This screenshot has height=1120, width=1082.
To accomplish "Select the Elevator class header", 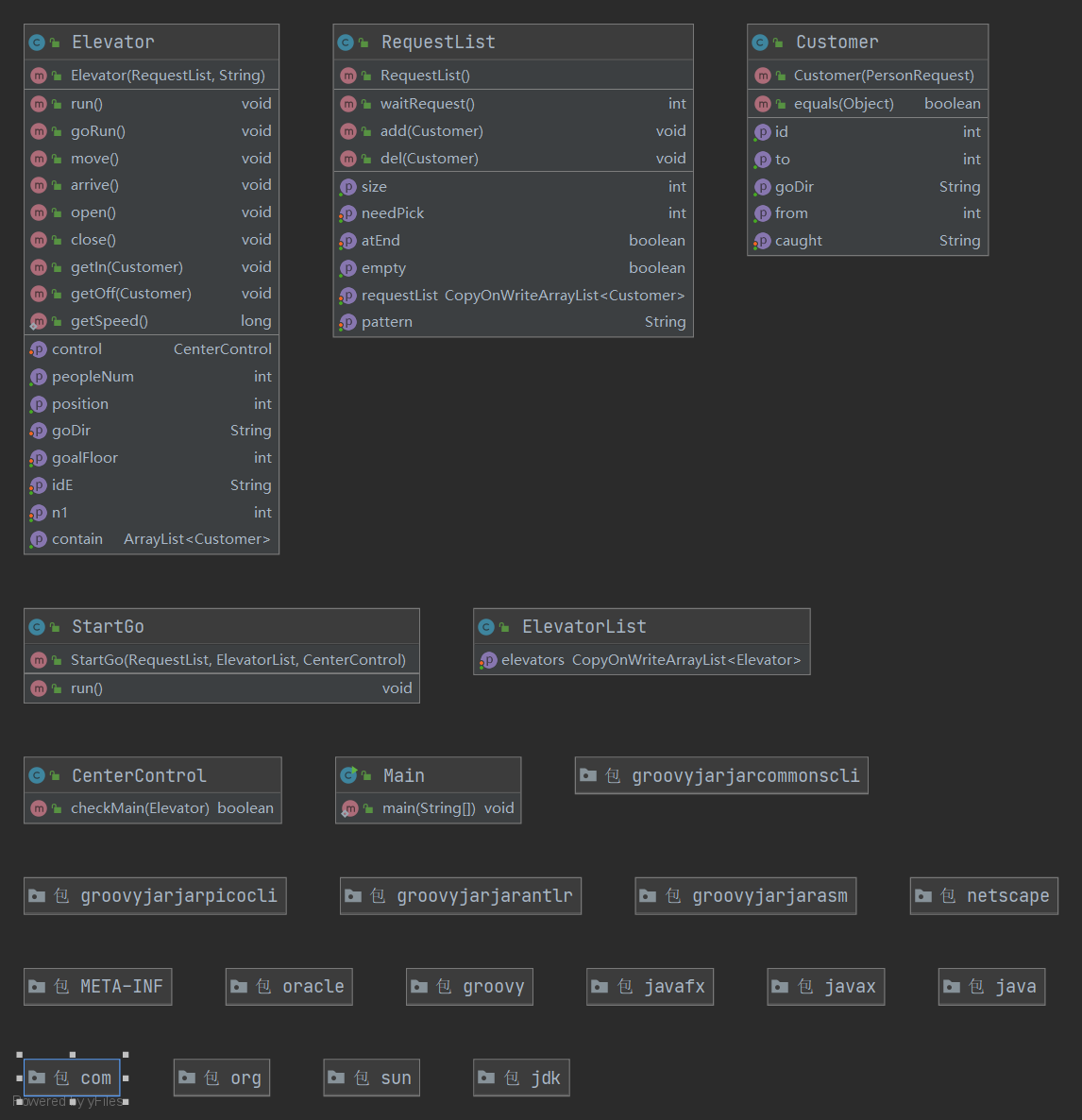I will pyautogui.click(x=151, y=42).
